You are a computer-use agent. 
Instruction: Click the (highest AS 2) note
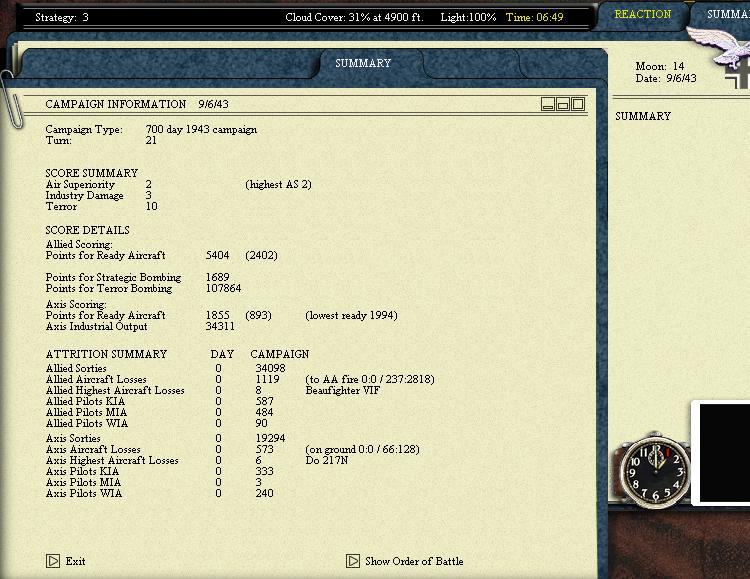(x=278, y=185)
